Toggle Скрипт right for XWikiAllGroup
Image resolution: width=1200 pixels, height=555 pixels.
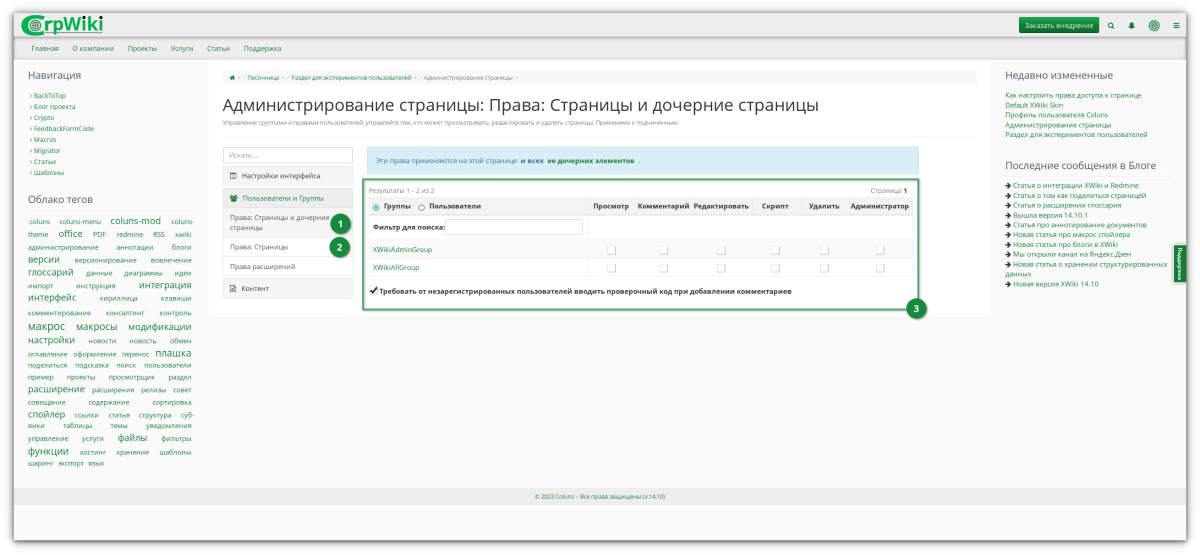[x=775, y=268]
